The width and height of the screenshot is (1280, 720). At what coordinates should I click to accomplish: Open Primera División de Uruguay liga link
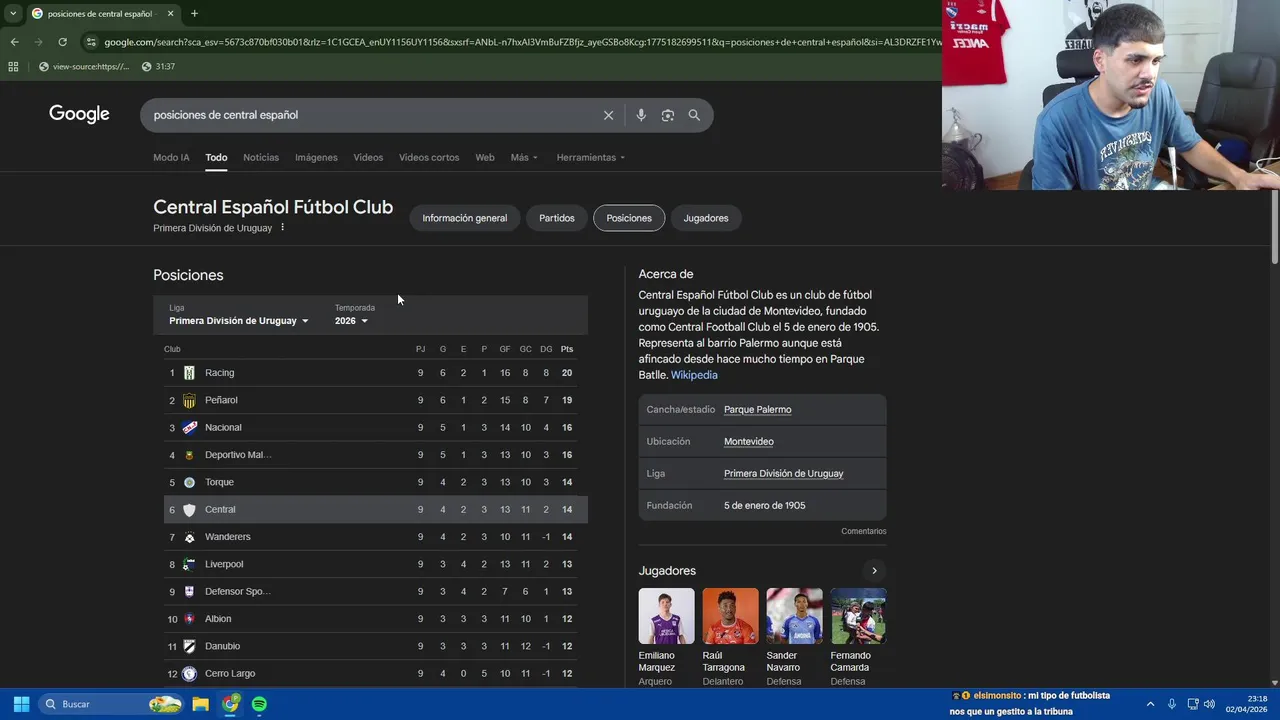tap(784, 473)
